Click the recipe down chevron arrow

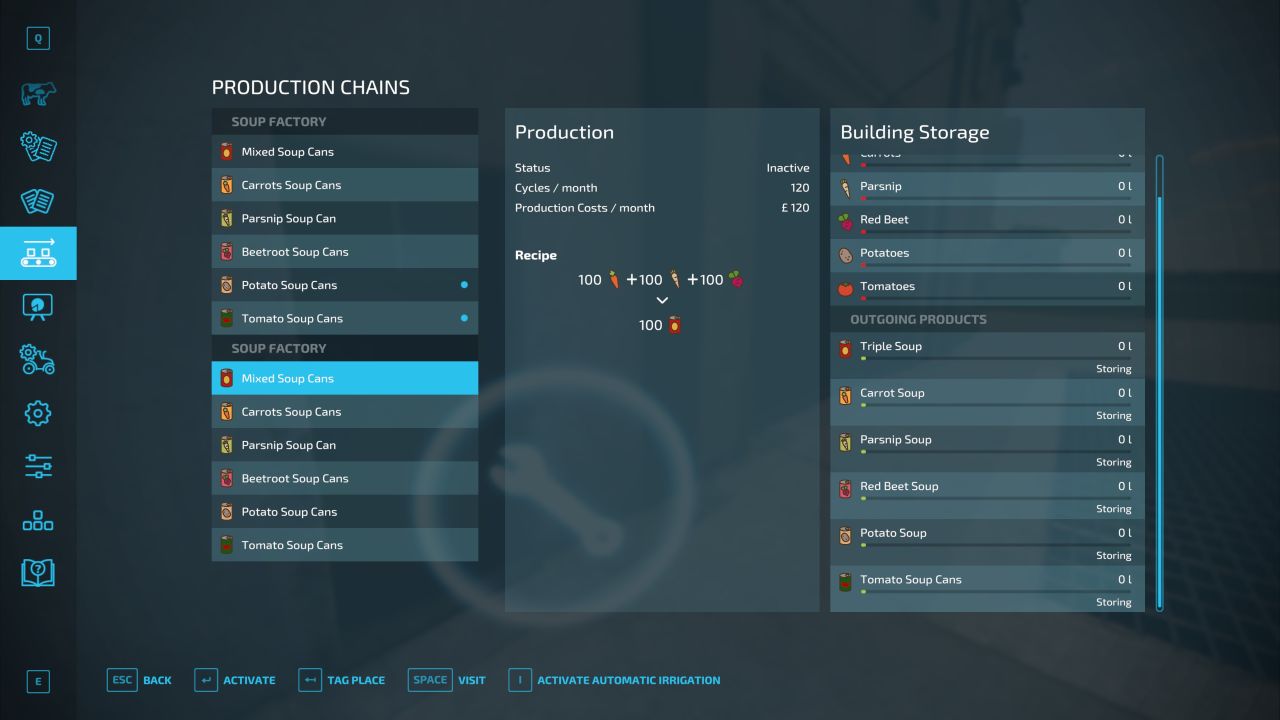click(662, 300)
